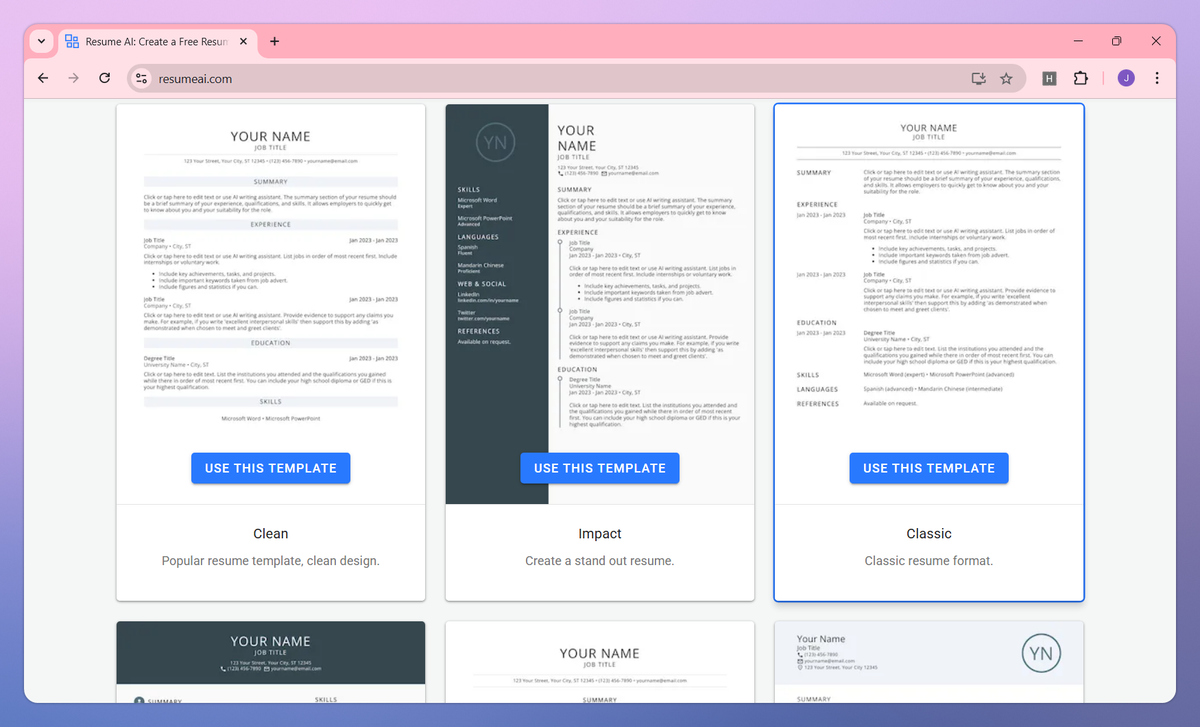Click the Clean template title
This screenshot has height=727, width=1200.
[271, 534]
